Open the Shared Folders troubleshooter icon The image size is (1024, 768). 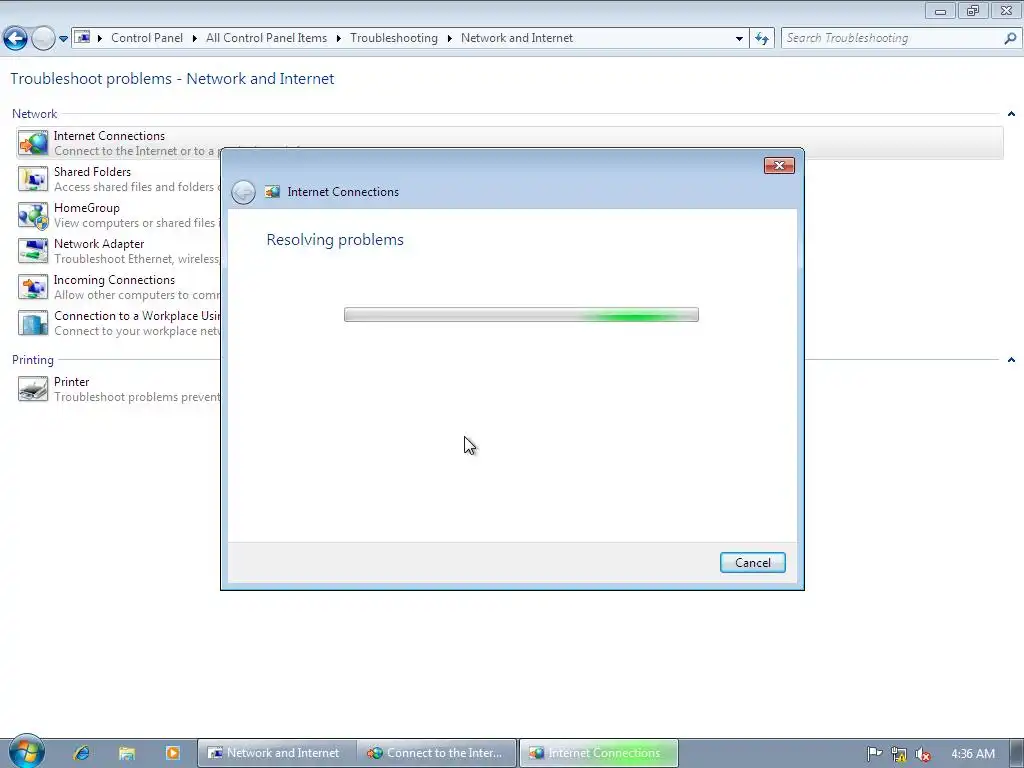point(33,179)
